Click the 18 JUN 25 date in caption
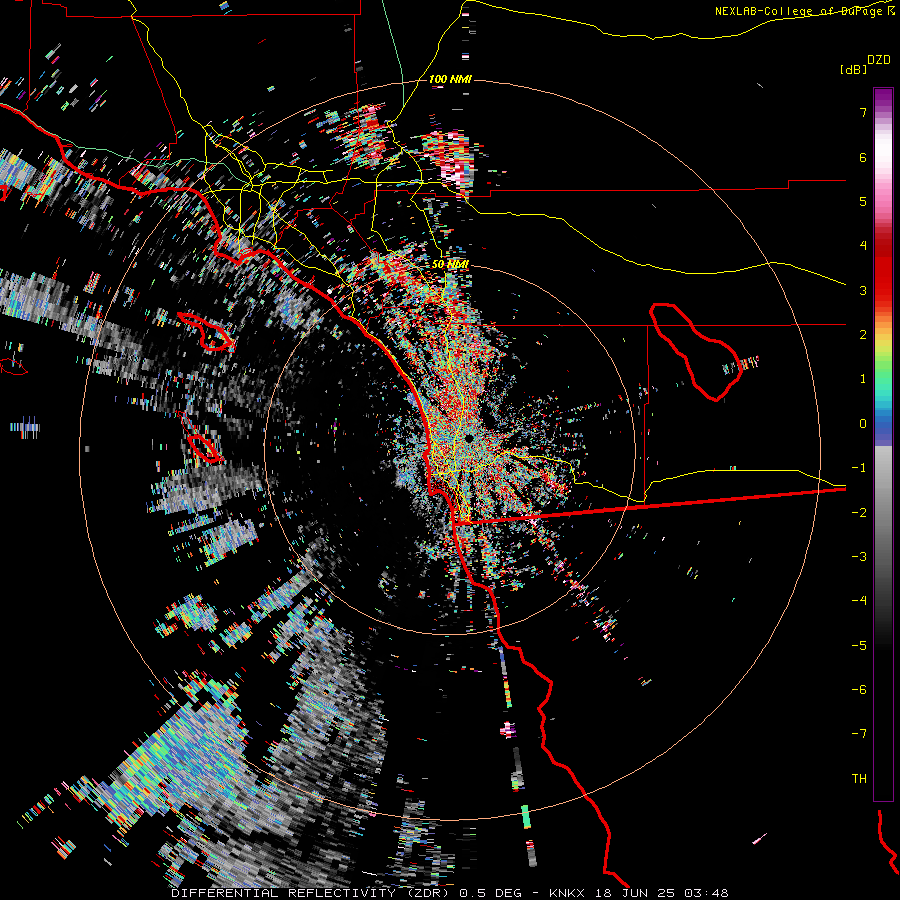Screen dimensions: 900x900 click(634, 893)
